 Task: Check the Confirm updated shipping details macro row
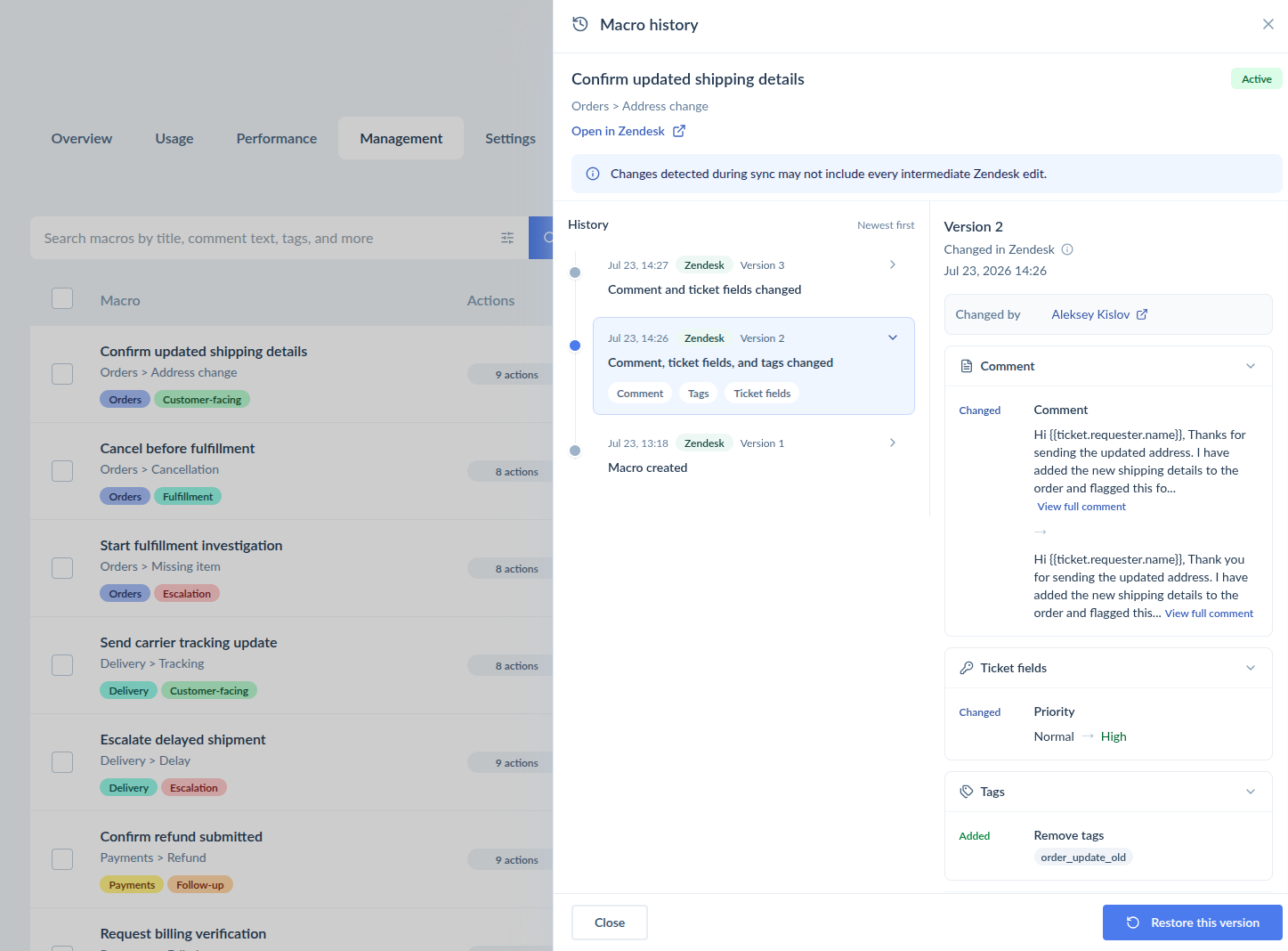(62, 373)
